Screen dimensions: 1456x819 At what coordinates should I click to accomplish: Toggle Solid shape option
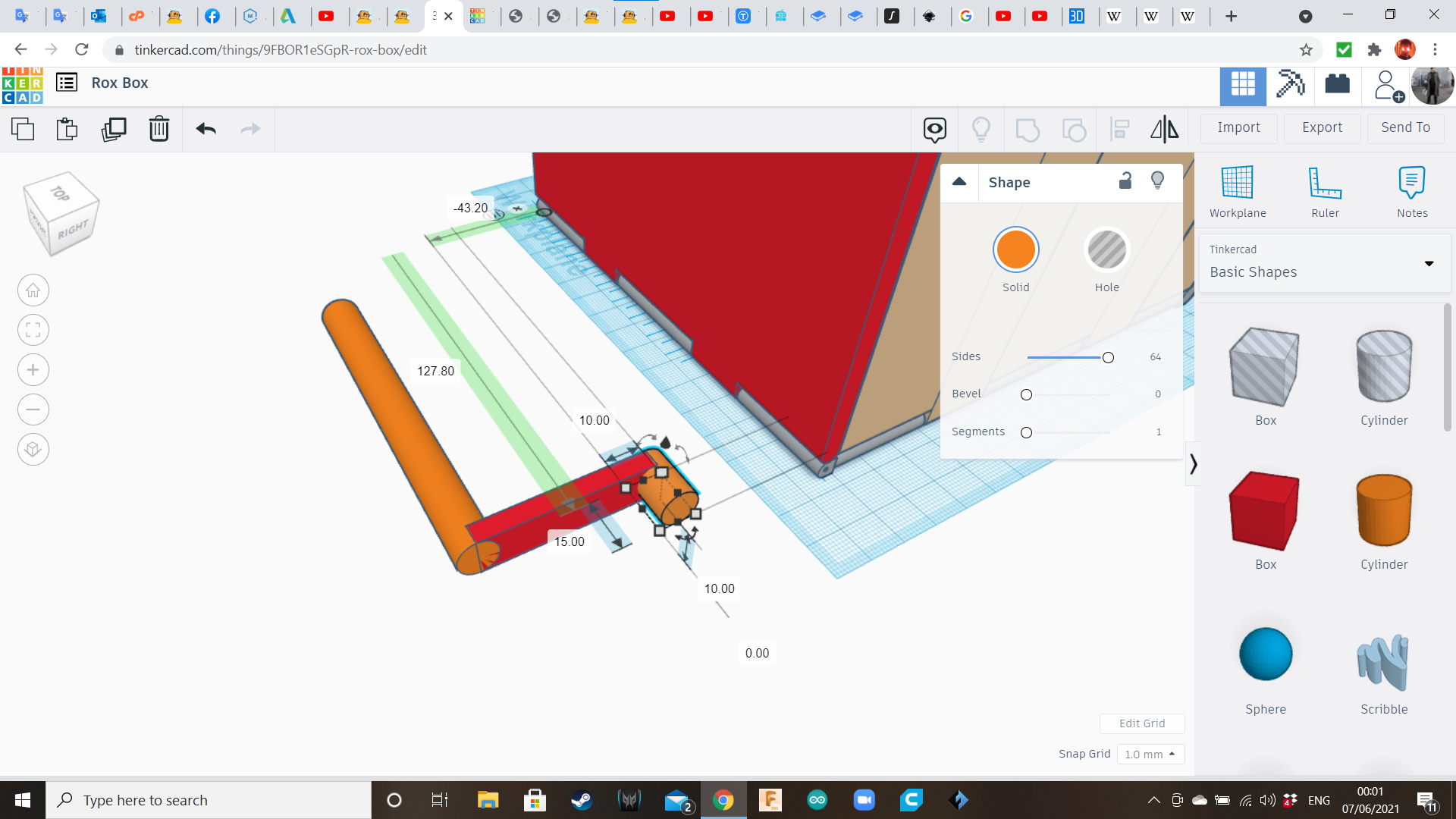point(1015,250)
